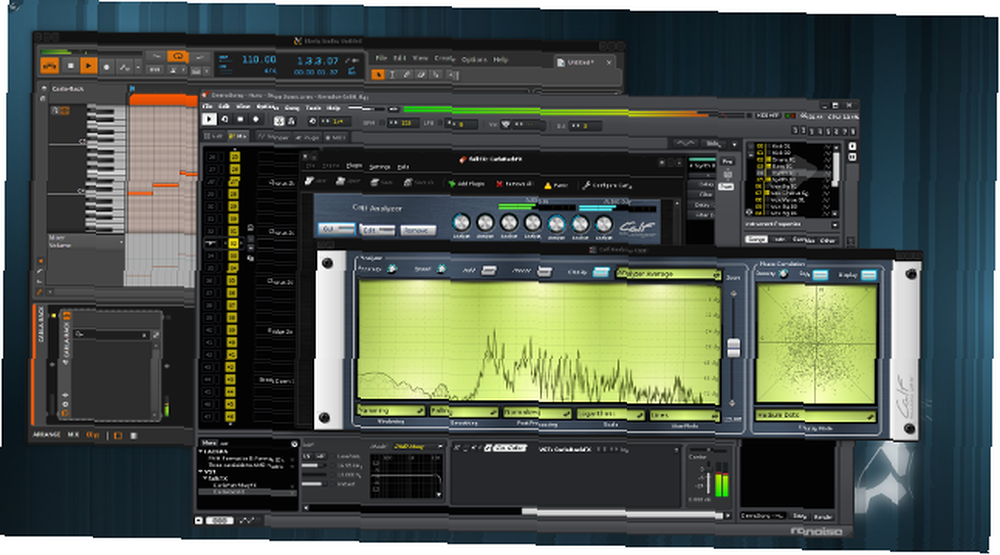Click the Renoise loop pattern button
The width and height of the screenshot is (1000, 555).
coord(224,119)
